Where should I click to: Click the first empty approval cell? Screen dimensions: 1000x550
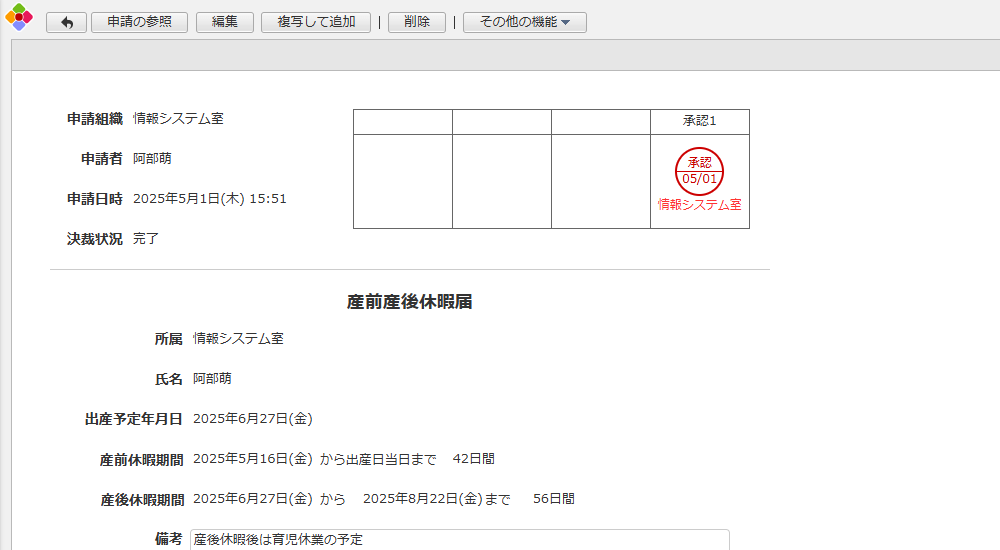(402, 181)
